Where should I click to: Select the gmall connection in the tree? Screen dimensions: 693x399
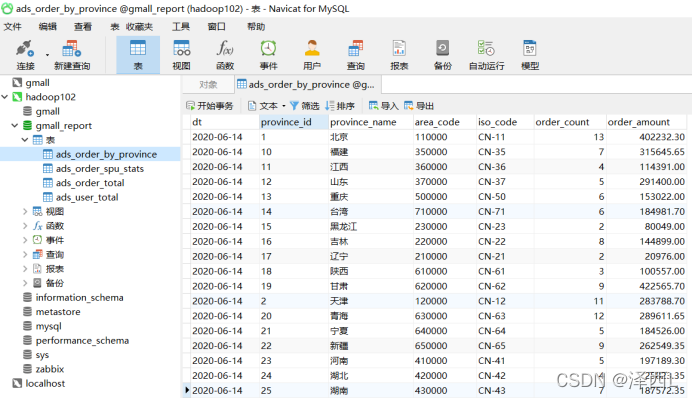pyautogui.click(x=37, y=83)
